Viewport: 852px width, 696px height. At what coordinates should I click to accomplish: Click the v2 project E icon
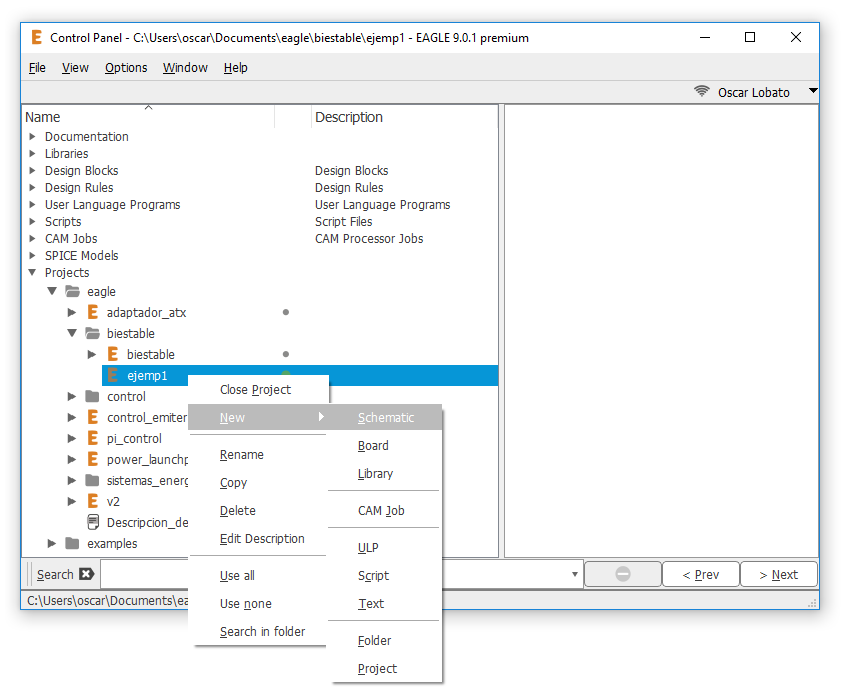pyautogui.click(x=93, y=501)
